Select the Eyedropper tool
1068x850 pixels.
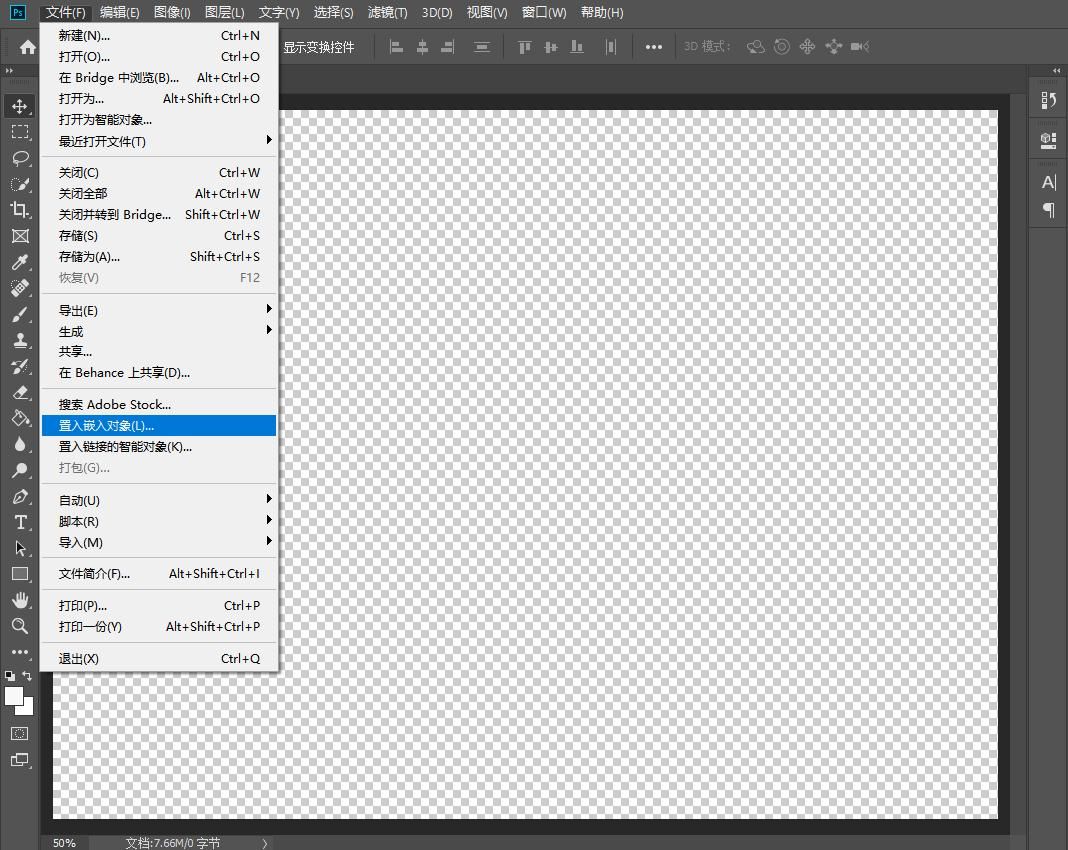coord(20,262)
